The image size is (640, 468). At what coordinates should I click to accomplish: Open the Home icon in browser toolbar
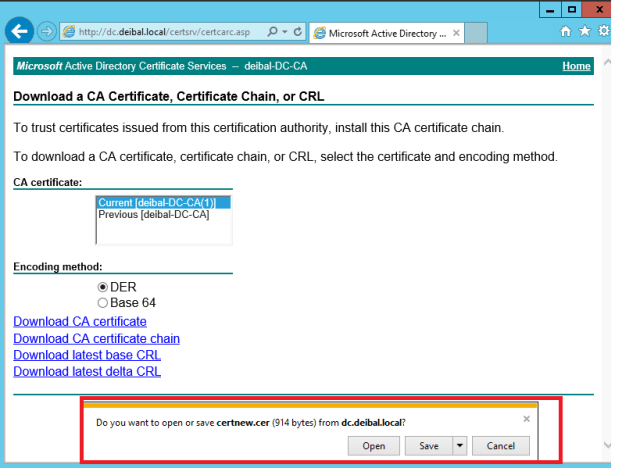(x=566, y=32)
